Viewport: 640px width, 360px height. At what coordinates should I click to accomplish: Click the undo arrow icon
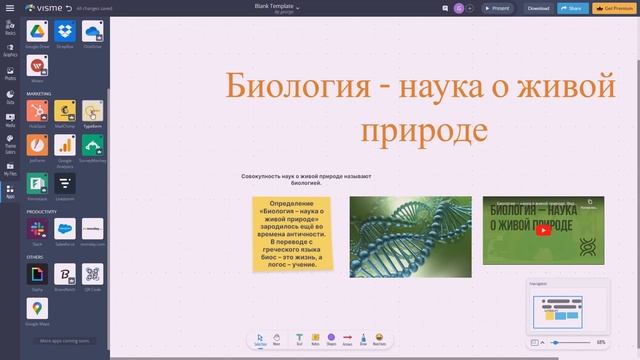click(69, 8)
